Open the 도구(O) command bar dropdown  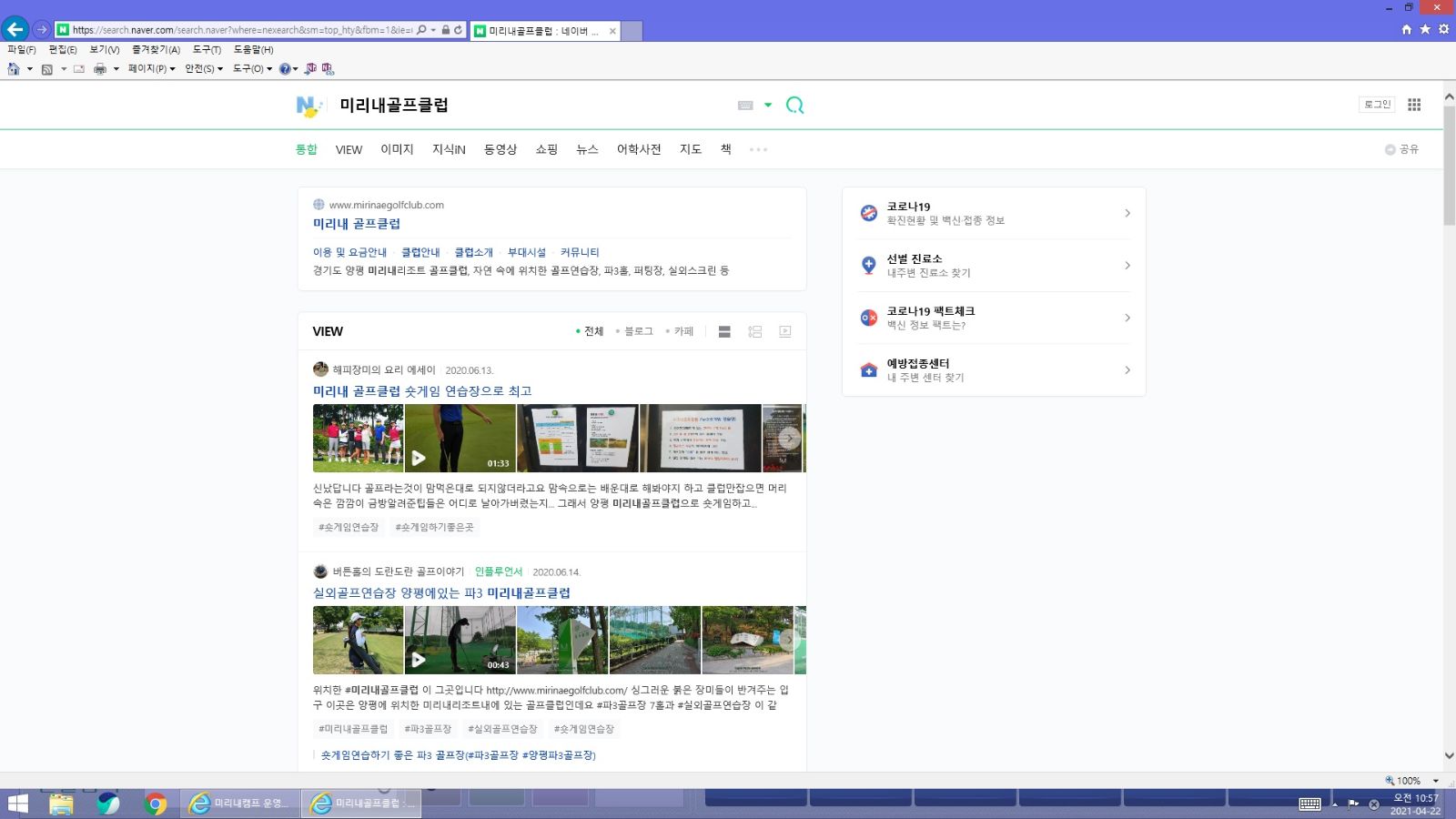click(x=252, y=69)
